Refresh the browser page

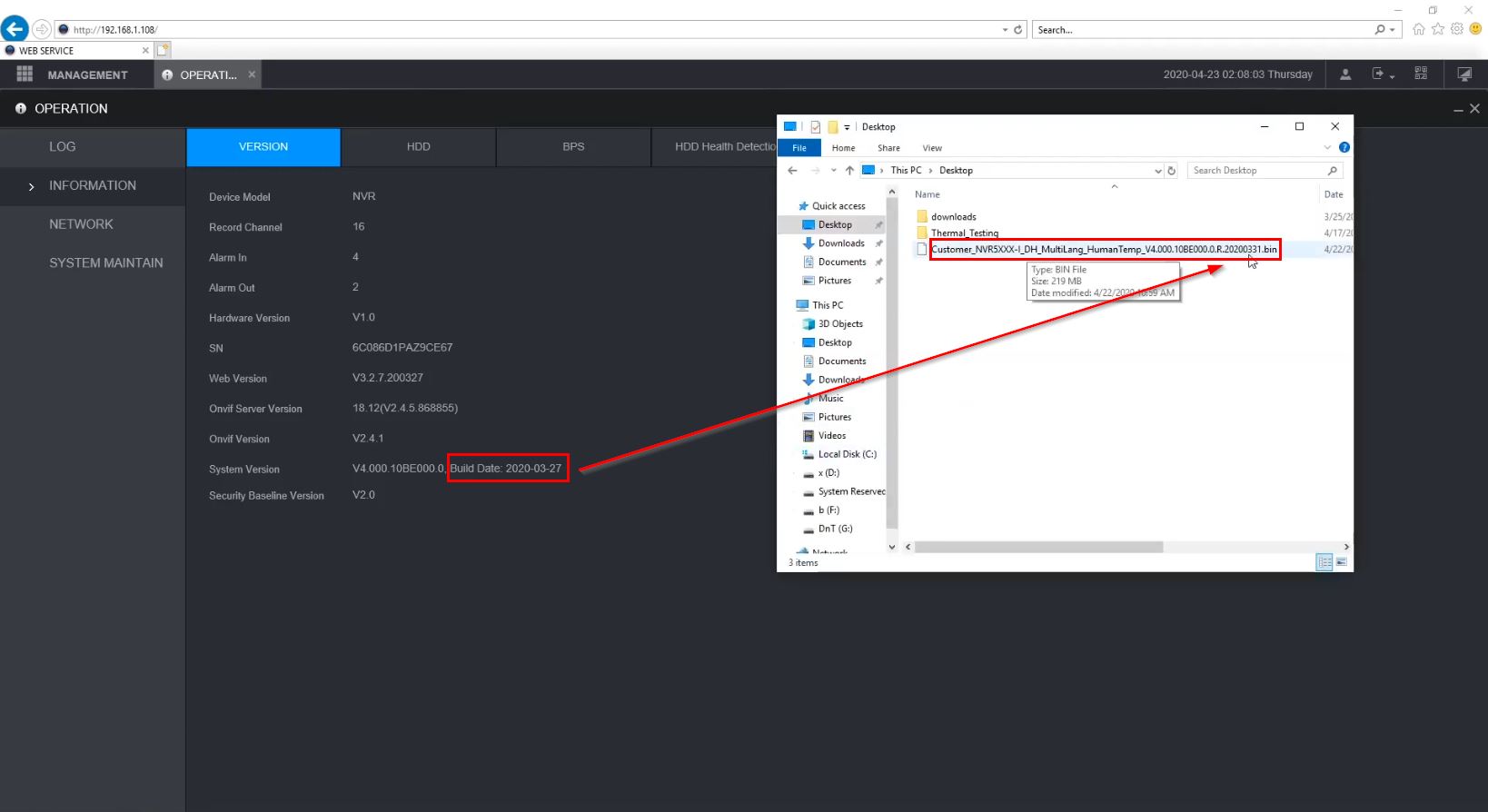1018,30
